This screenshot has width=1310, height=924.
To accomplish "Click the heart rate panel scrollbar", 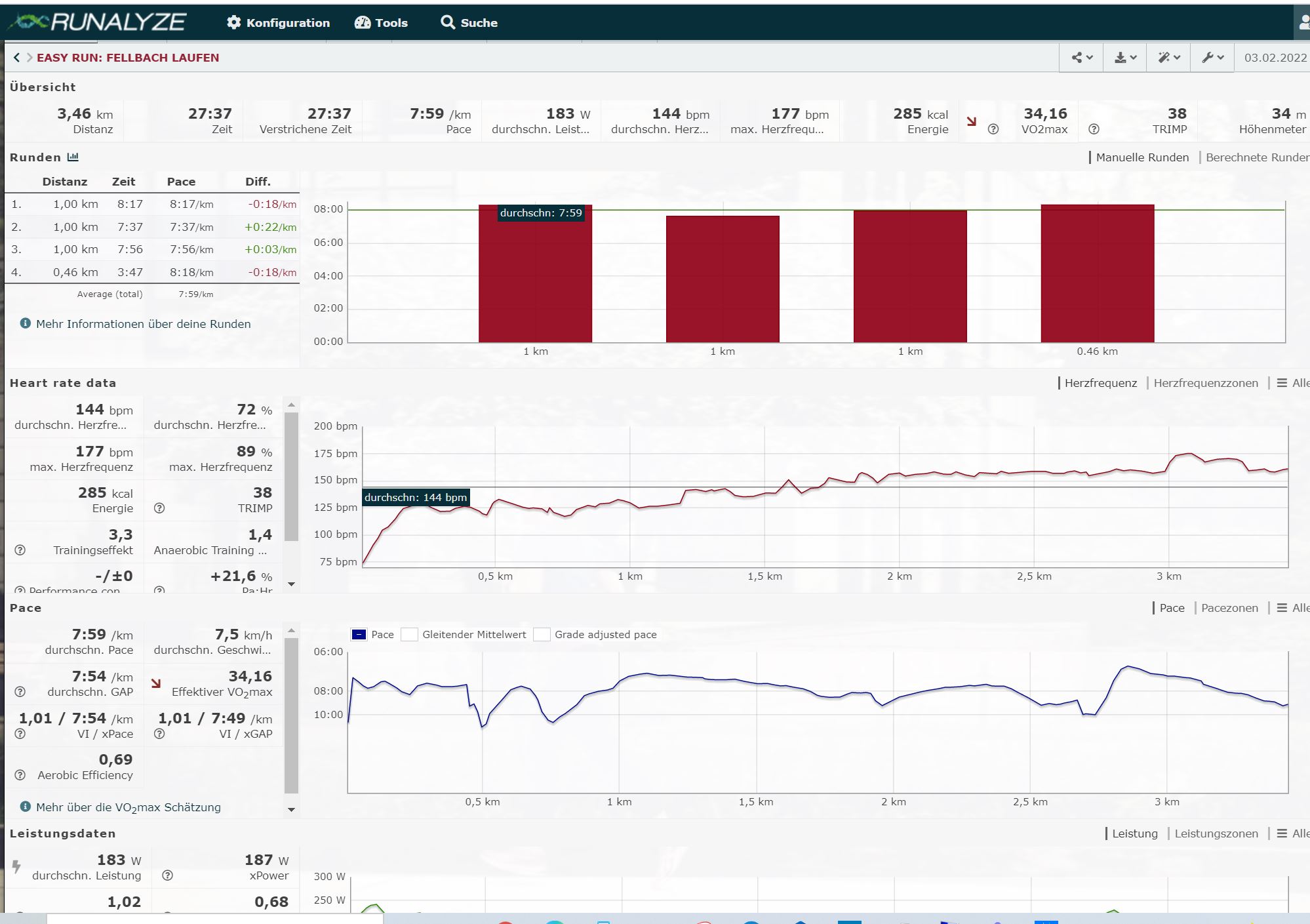I will 291,476.
